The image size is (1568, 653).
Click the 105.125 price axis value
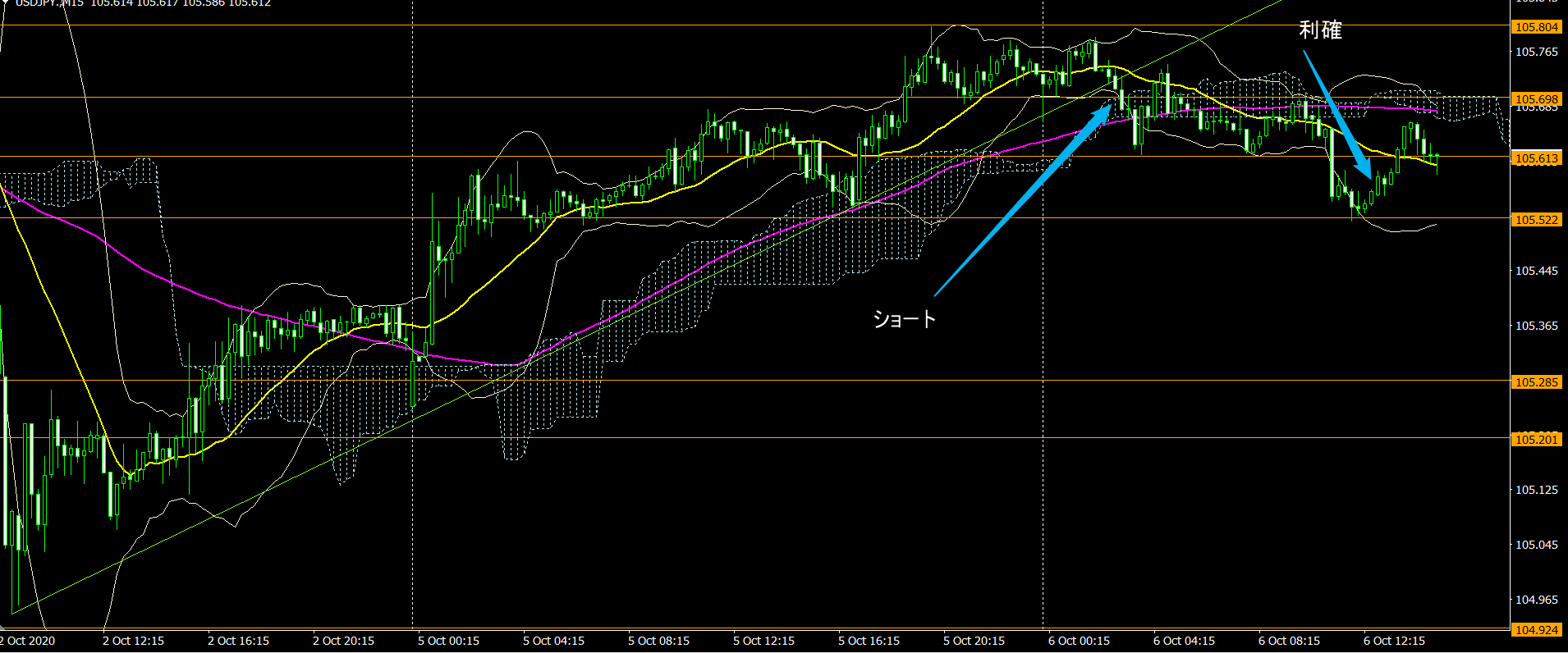(x=1536, y=490)
